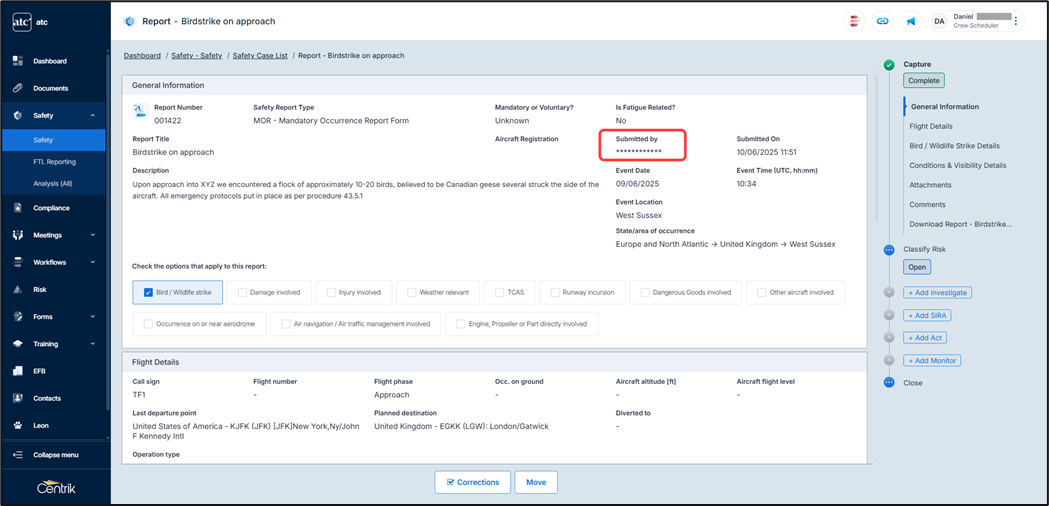The image size is (1049, 506).
Task: Jump to Flight Details section
Action: pyautogui.click(x=931, y=126)
